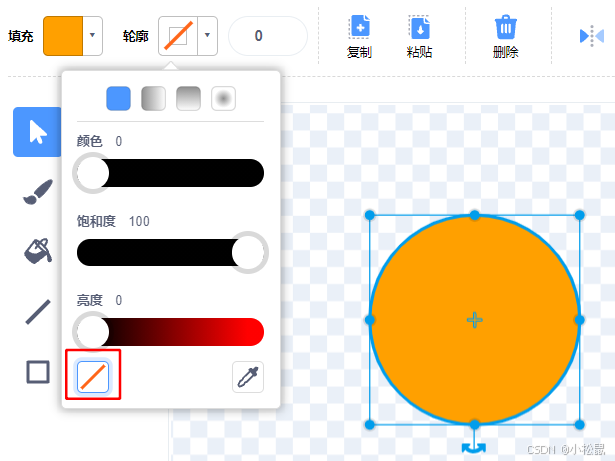Click the circle's center crosshair
This screenshot has height=461, width=615.
pyautogui.click(x=475, y=320)
